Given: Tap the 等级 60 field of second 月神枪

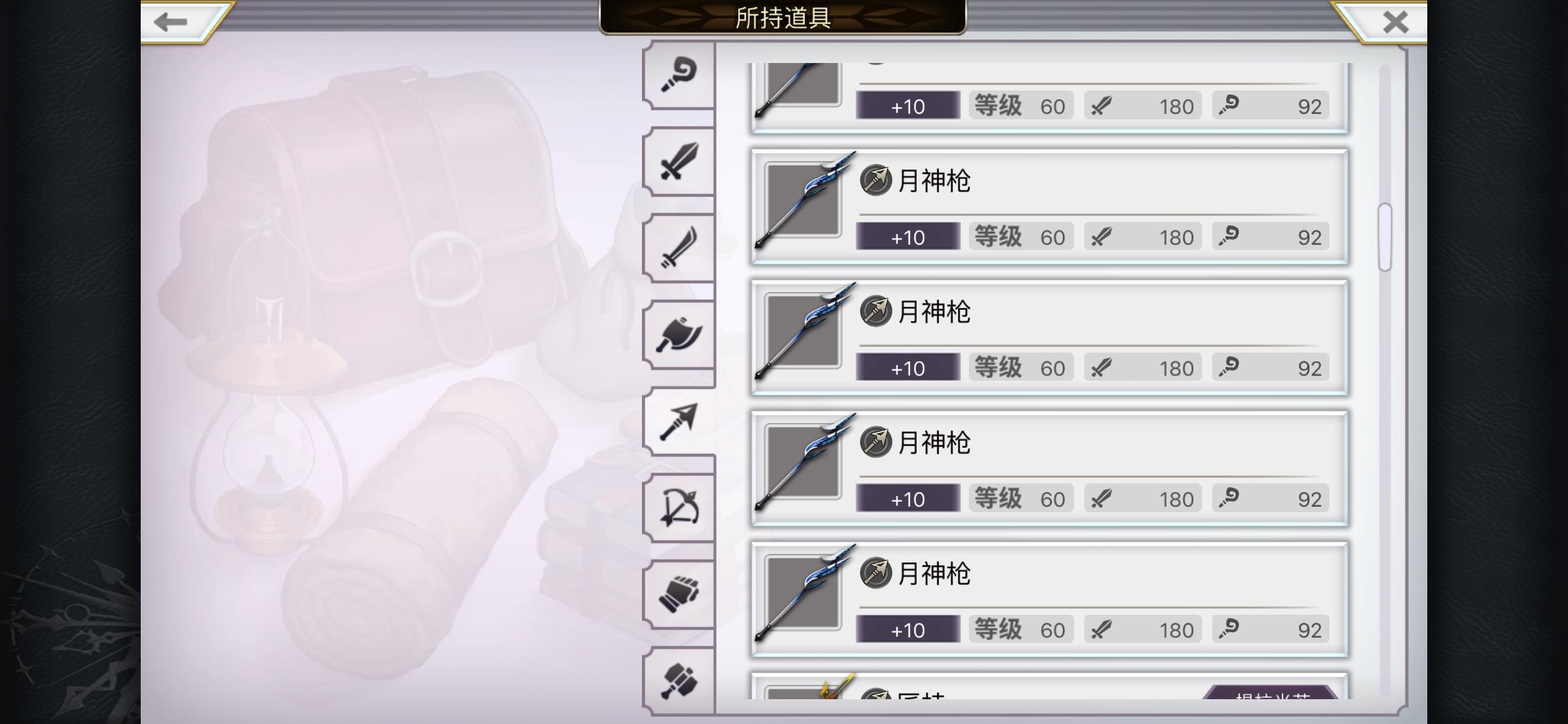Looking at the screenshot, I should point(1021,368).
